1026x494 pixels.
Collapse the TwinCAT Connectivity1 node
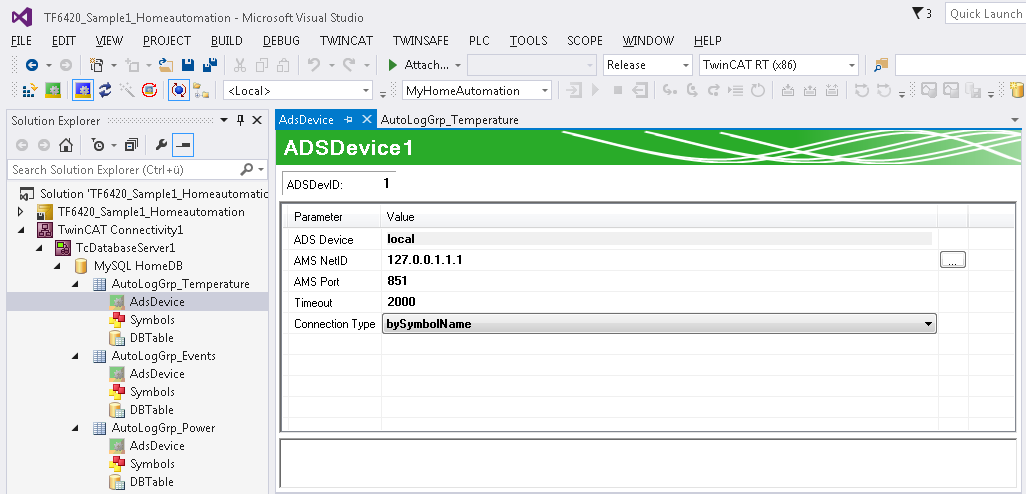tap(21, 230)
